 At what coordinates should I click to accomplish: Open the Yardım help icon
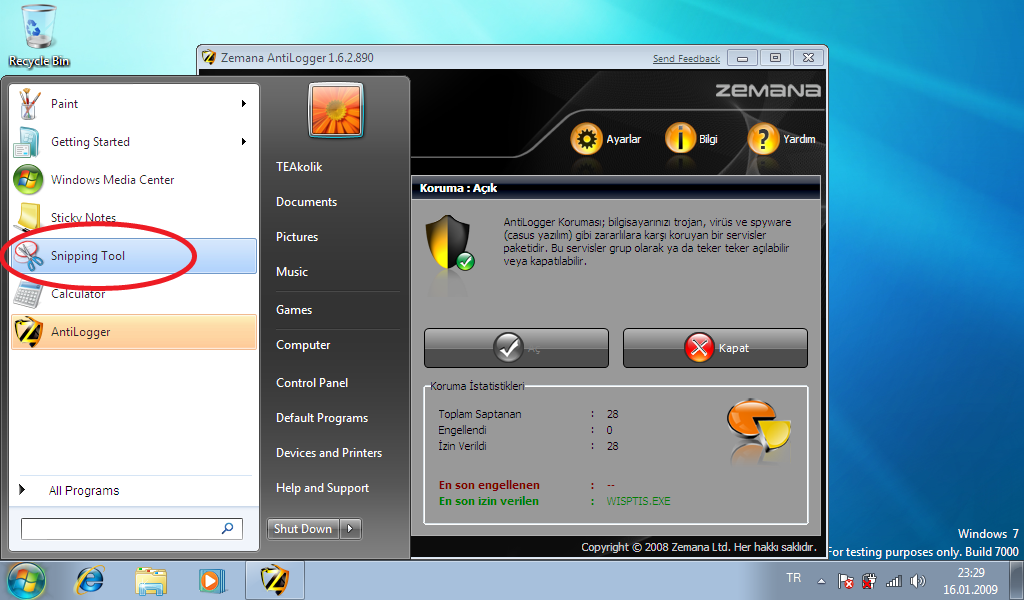pos(763,139)
